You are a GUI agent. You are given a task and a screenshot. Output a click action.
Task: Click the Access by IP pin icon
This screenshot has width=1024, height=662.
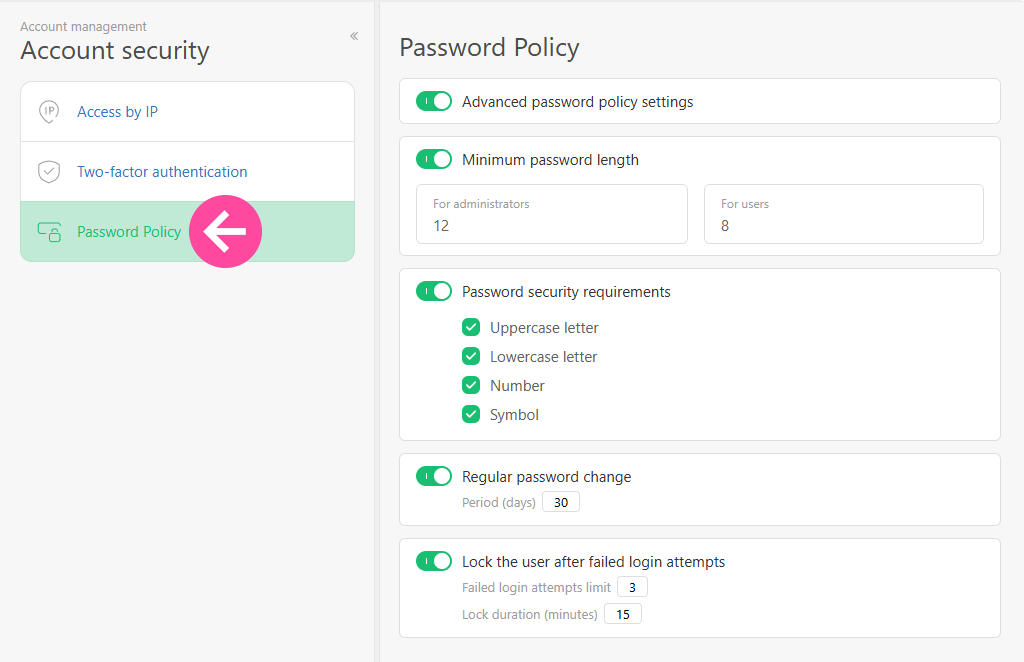click(48, 112)
